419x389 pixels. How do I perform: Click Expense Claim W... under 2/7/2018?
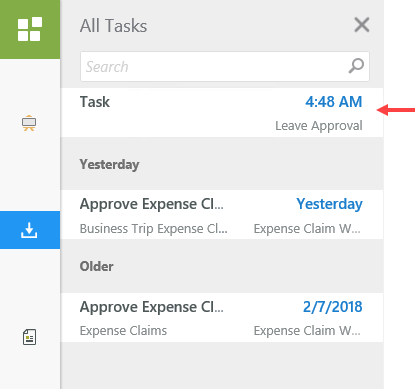pyautogui.click(x=307, y=331)
